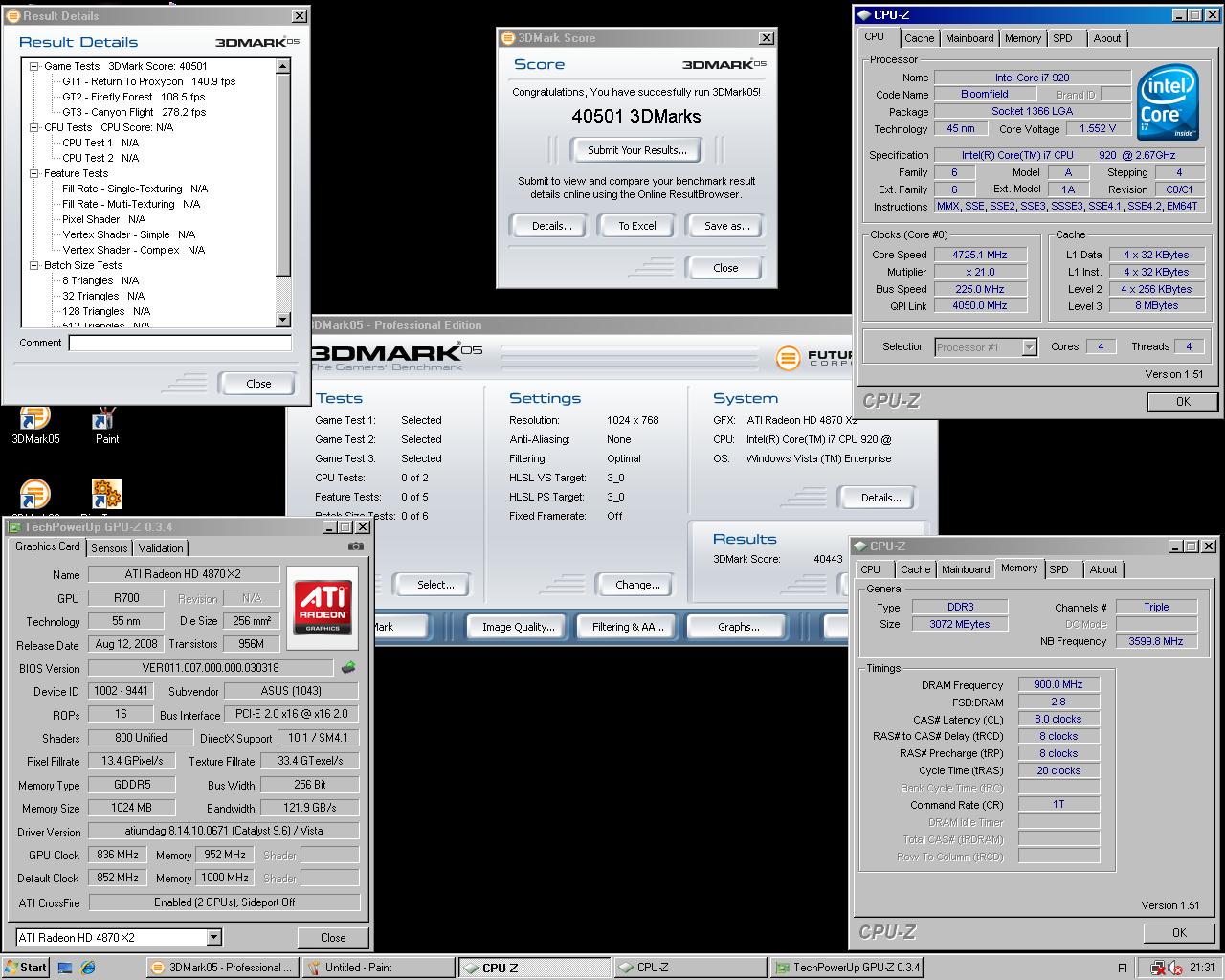
Task: Switch to the Cache tab in top CPU-Z
Action: coord(919,38)
